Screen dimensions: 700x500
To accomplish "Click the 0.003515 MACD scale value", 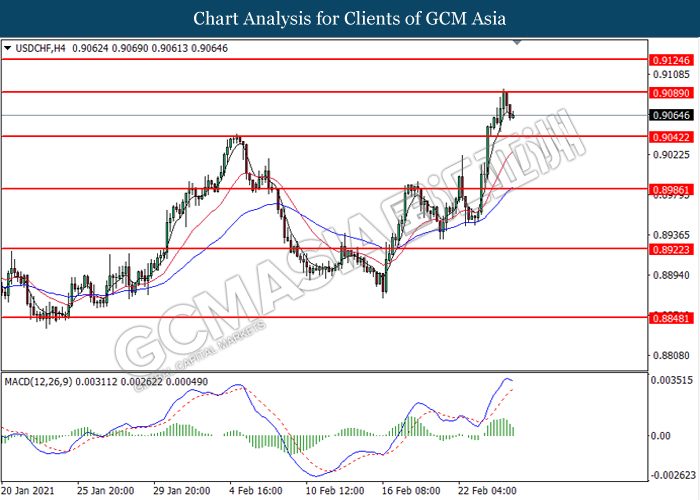I will pyautogui.click(x=673, y=381).
